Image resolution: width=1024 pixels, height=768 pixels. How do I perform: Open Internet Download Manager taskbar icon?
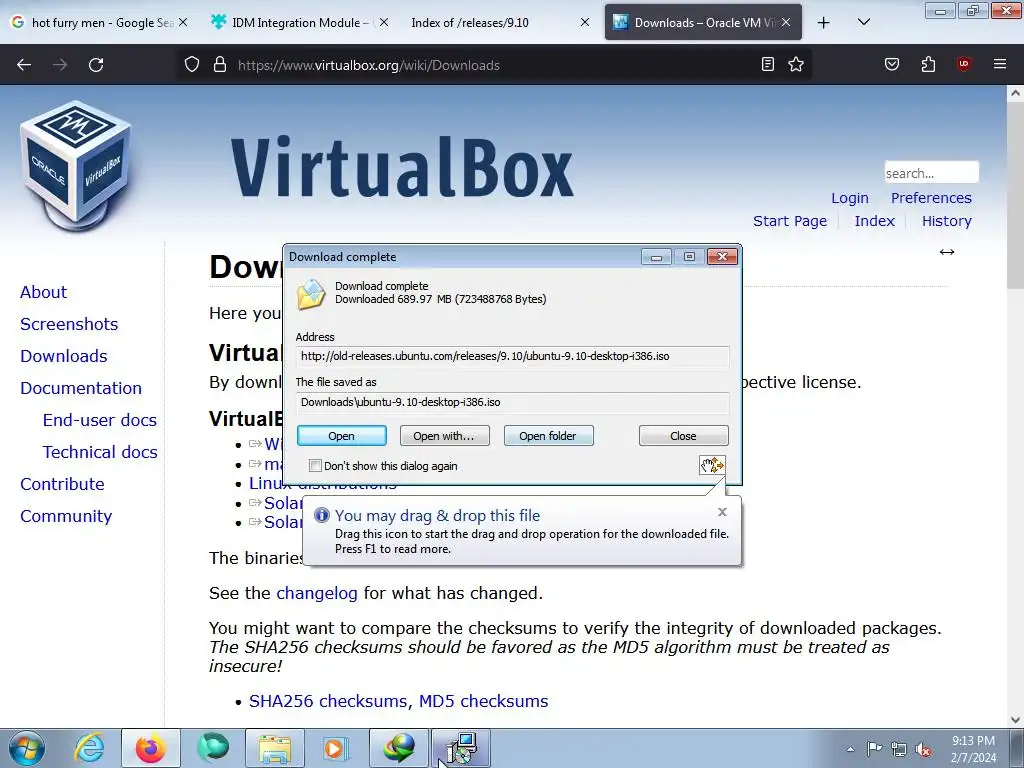tap(399, 748)
